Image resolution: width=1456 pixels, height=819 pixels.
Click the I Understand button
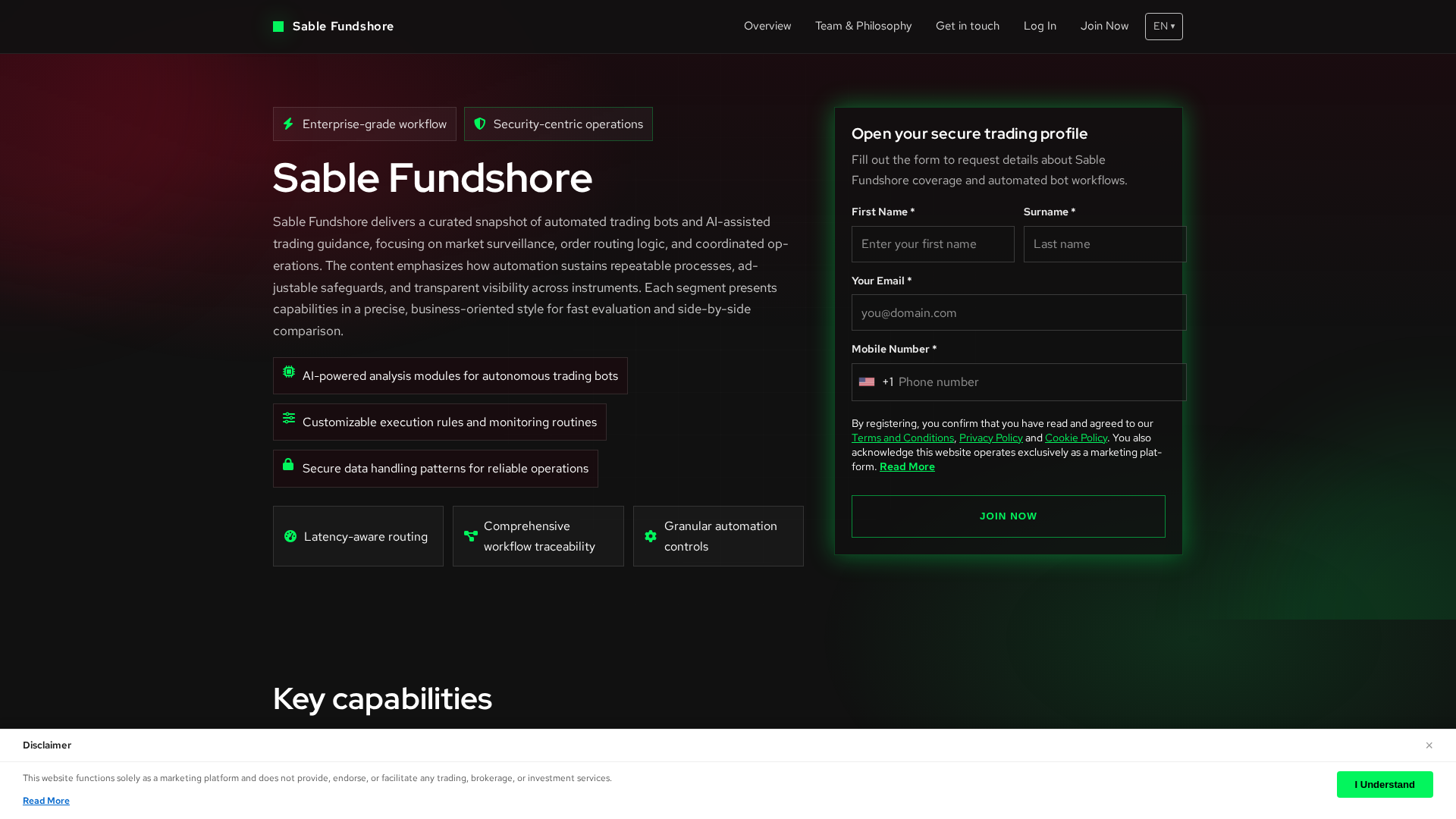1385,784
